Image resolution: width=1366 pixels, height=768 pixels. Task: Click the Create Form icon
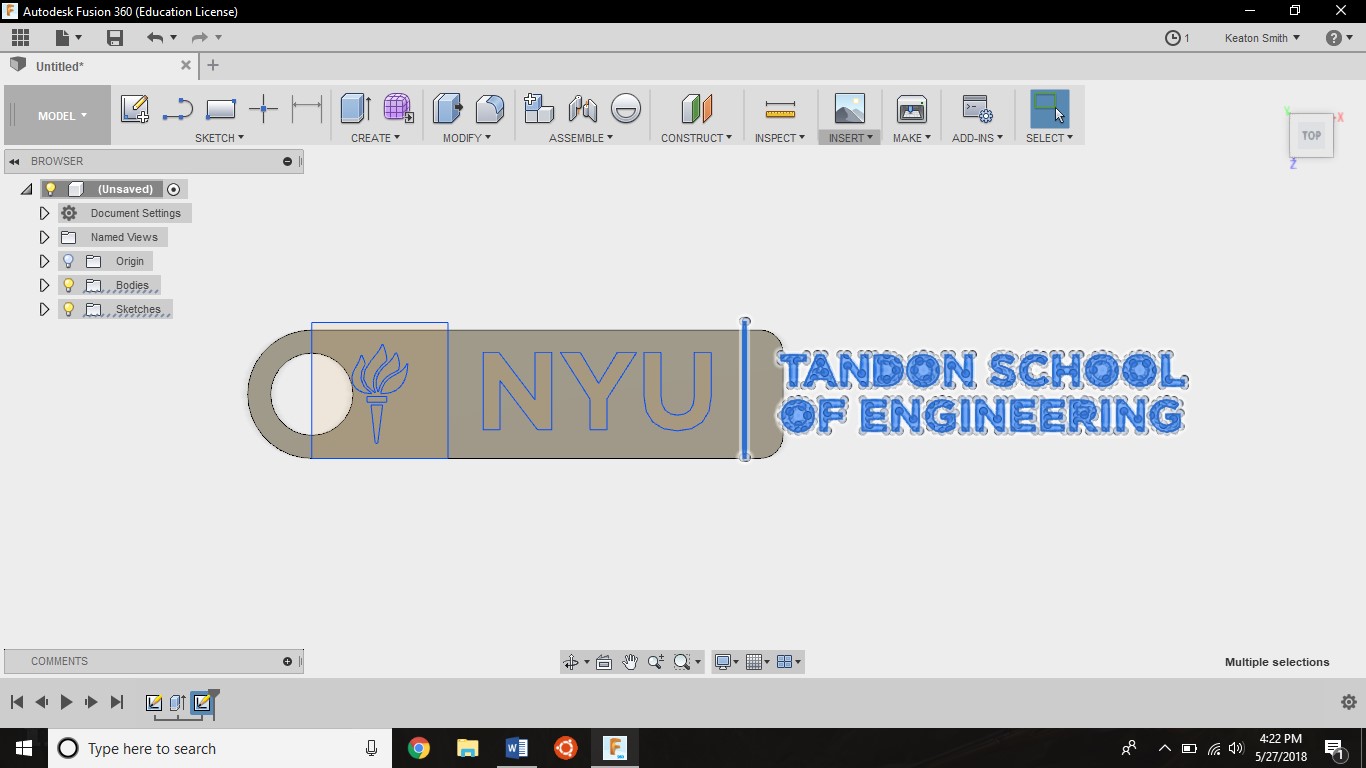(x=398, y=109)
